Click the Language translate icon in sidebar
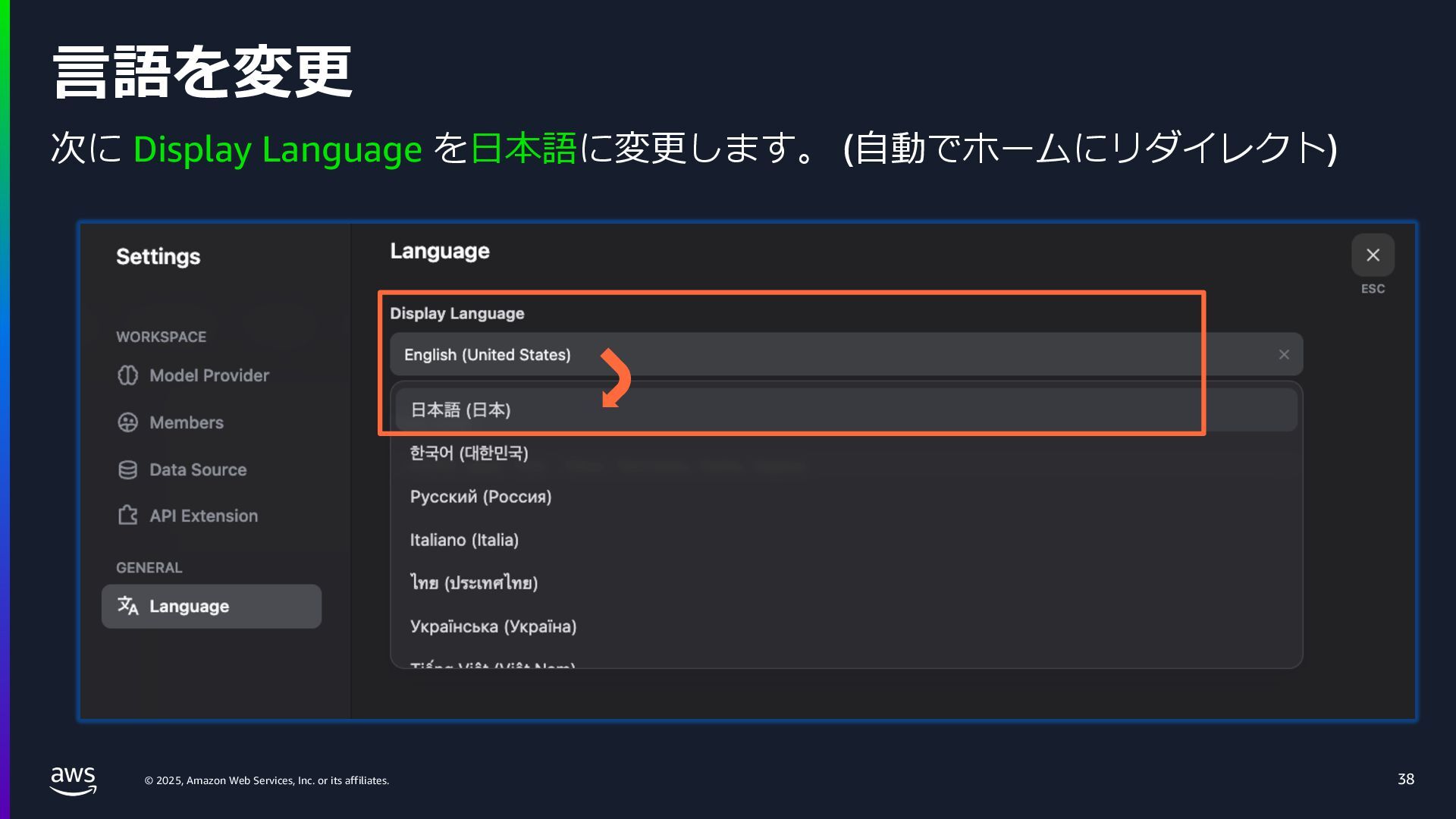The width and height of the screenshot is (1456, 819). [127, 606]
